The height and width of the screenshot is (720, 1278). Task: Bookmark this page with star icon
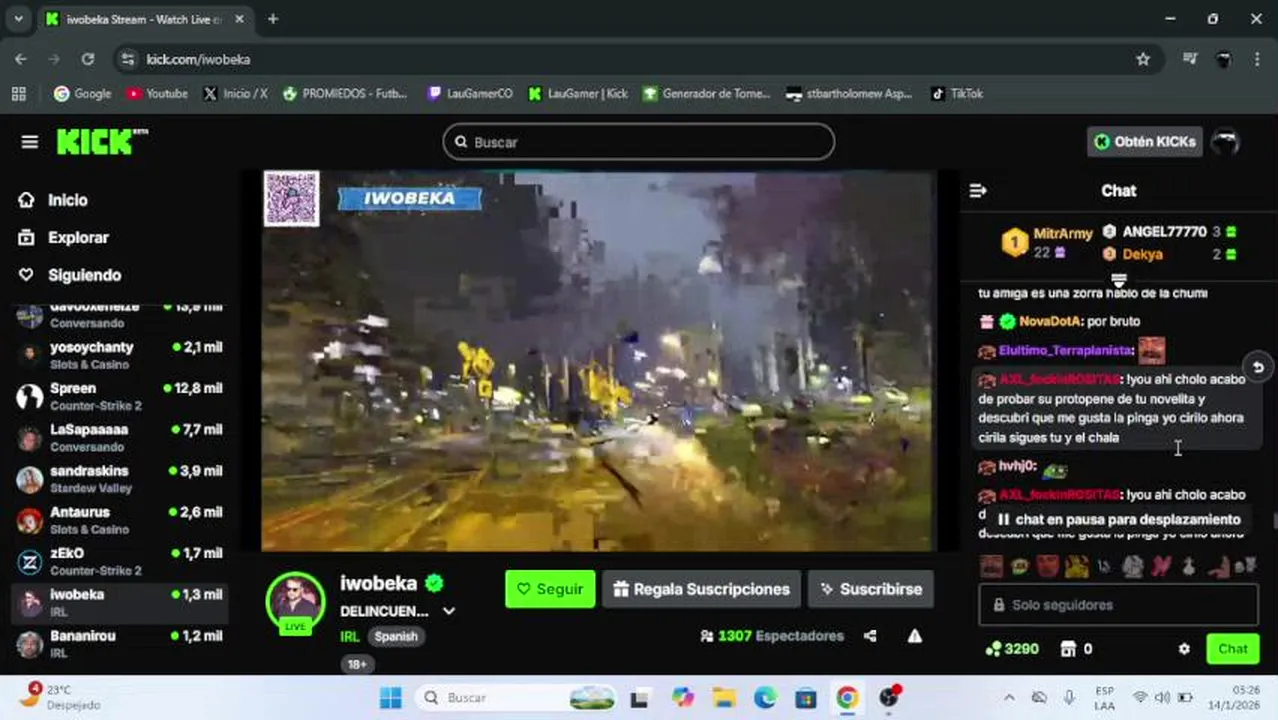point(1143,59)
